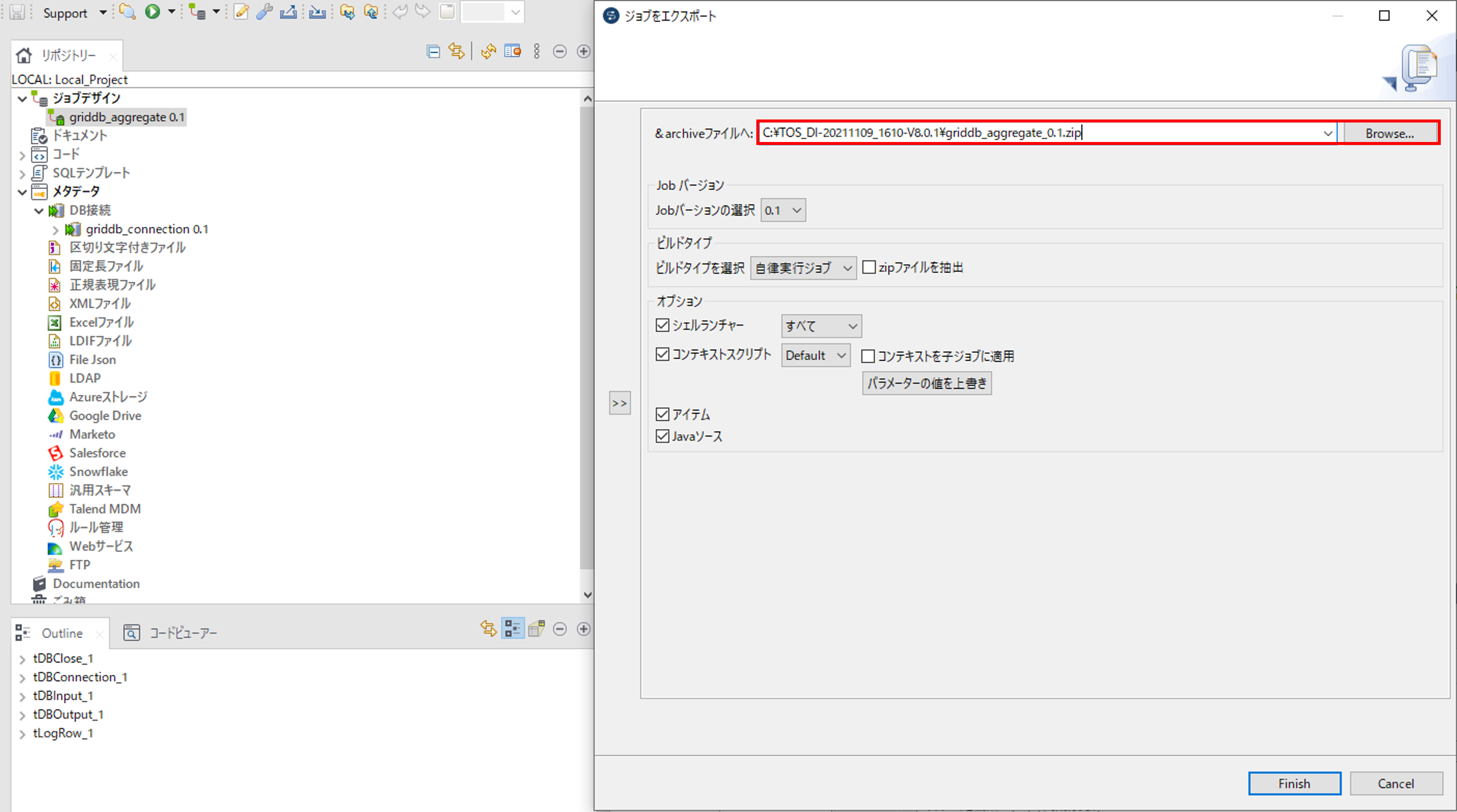Click the Google Drive metadata entry

click(105, 416)
